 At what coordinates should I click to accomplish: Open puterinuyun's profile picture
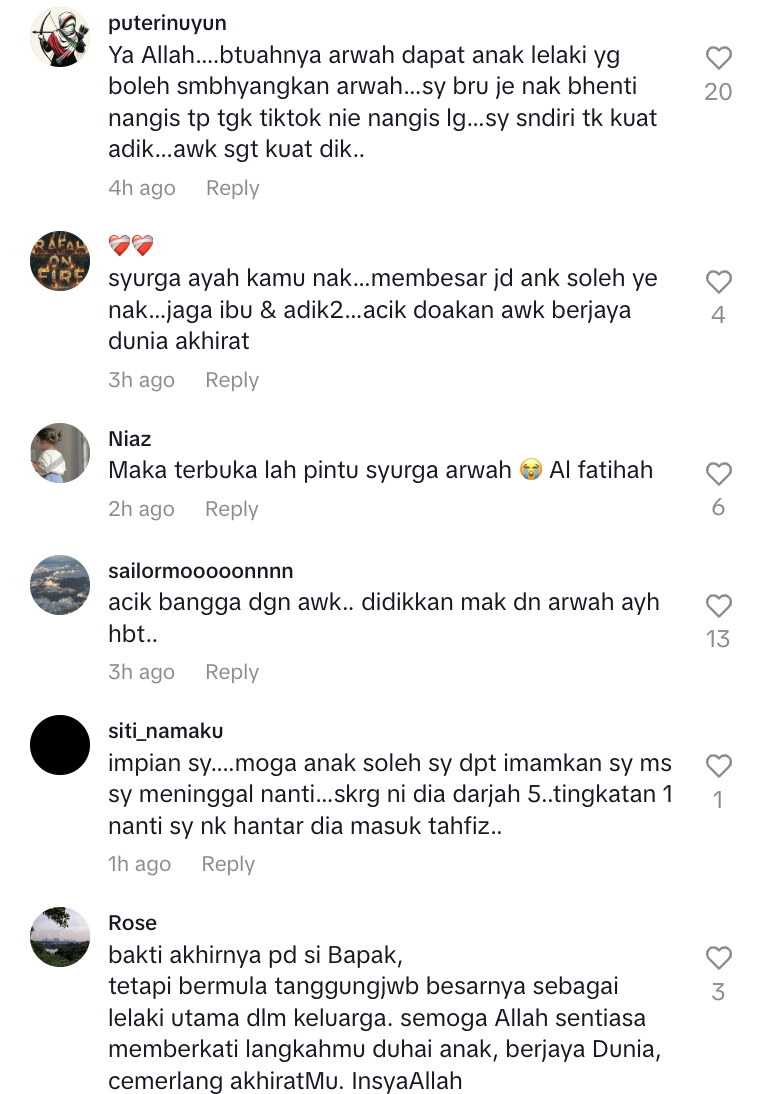pos(60,37)
